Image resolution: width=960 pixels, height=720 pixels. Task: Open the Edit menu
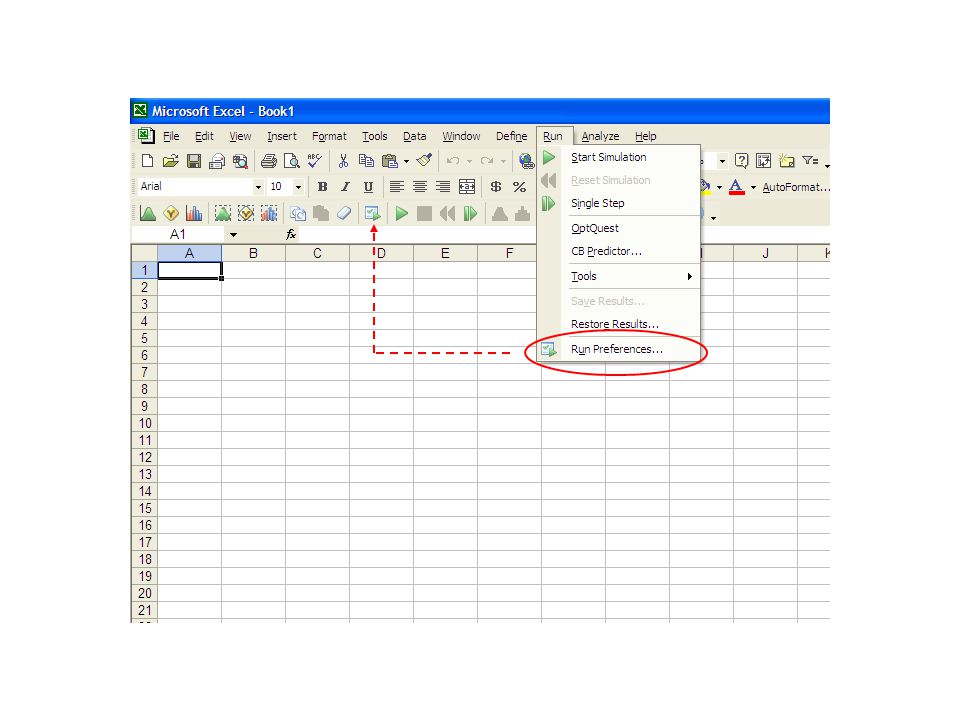[204, 136]
